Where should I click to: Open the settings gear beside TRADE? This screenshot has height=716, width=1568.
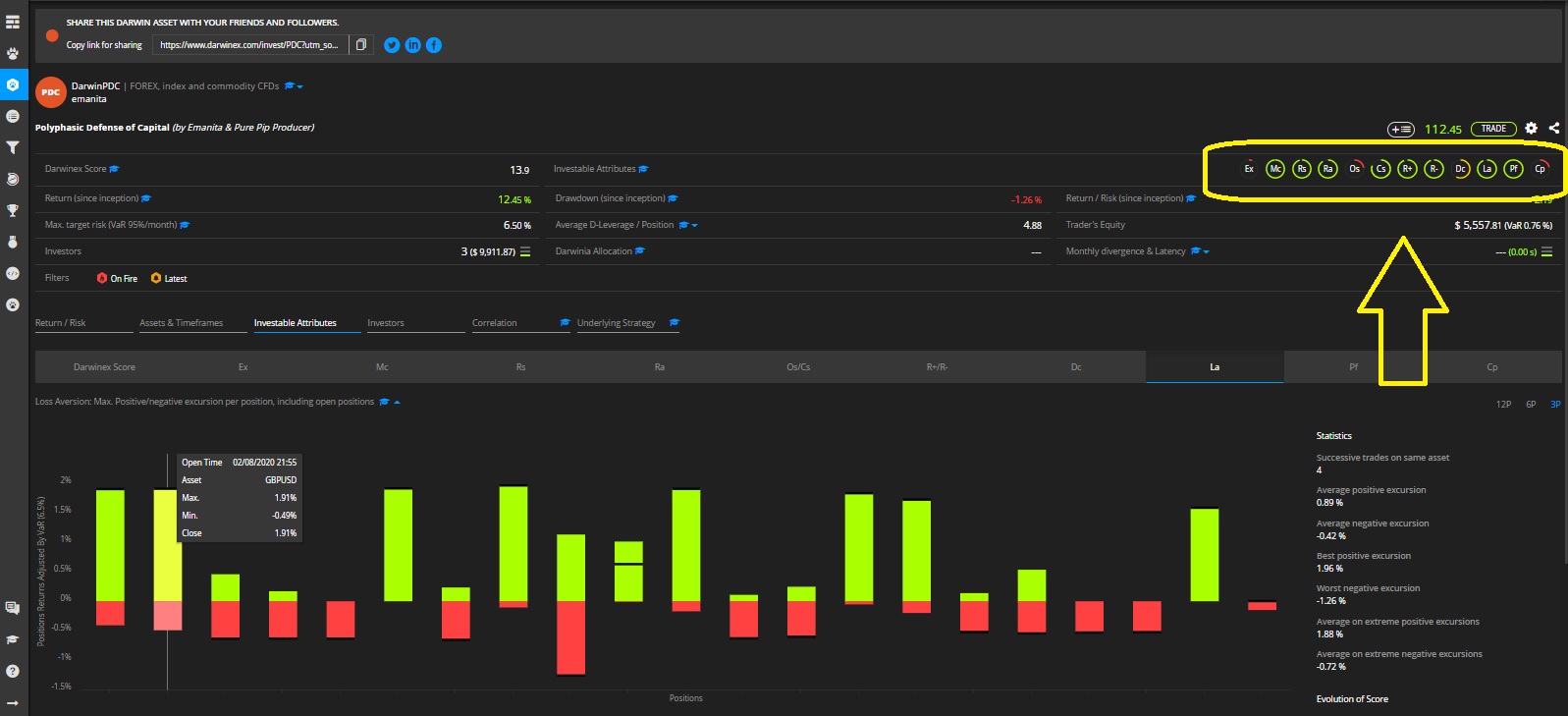[x=1531, y=129]
